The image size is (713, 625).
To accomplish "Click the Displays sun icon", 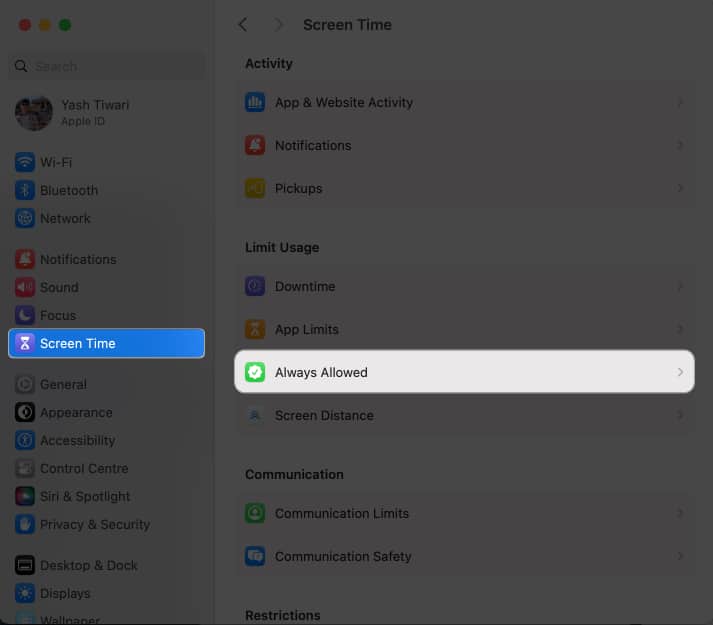I will click(x=25, y=593).
